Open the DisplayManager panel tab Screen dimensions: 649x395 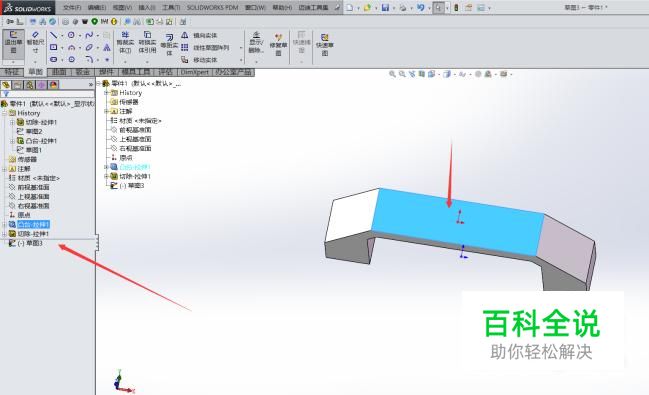pos(54,85)
